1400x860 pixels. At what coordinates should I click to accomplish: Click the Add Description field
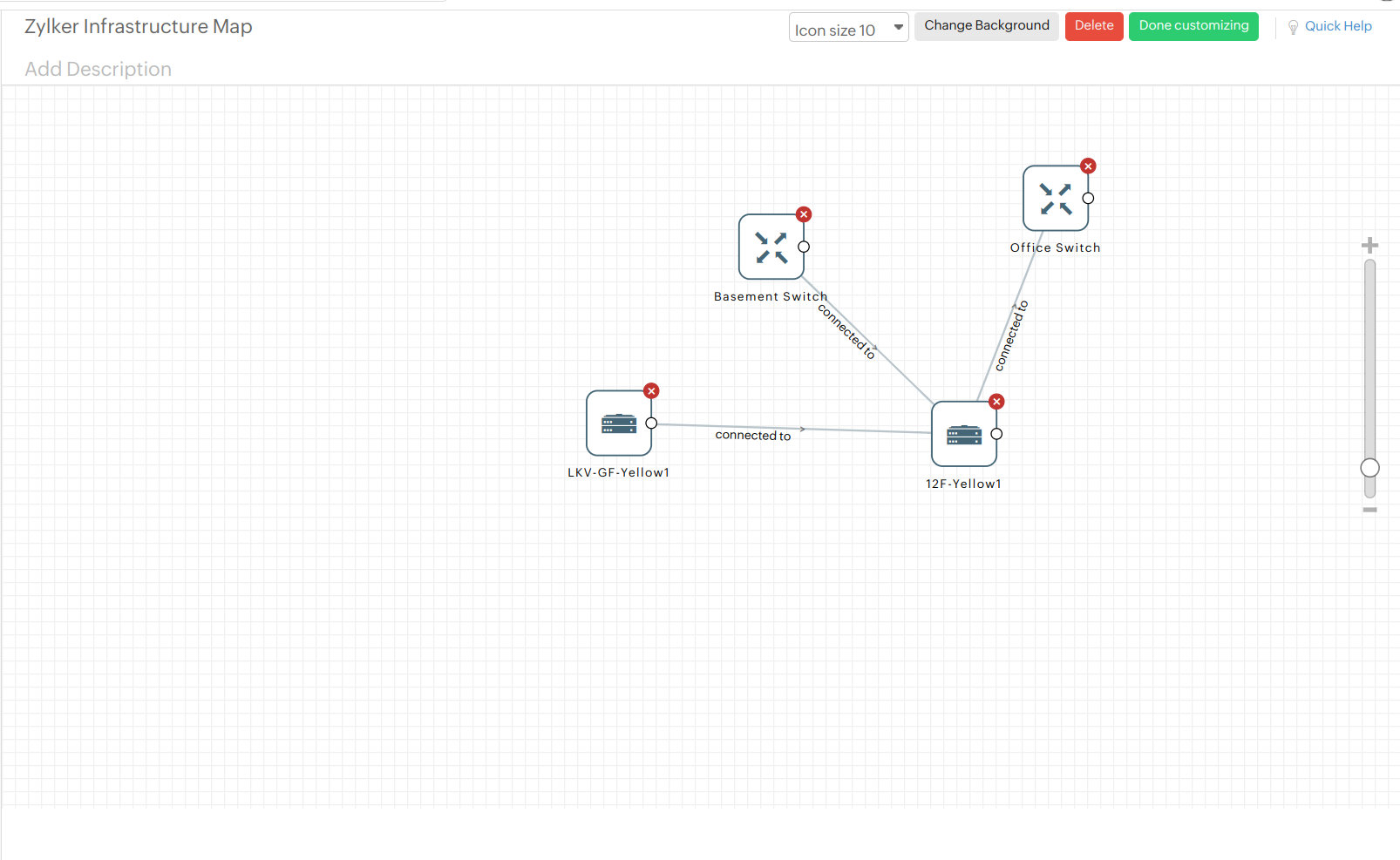(98, 69)
